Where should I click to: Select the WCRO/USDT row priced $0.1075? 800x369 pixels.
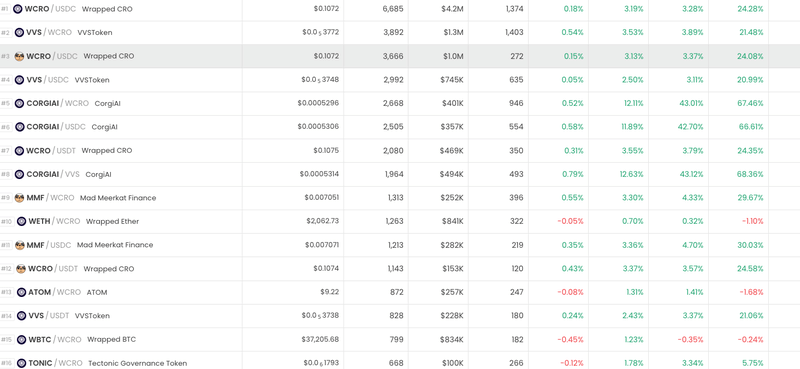click(400, 151)
